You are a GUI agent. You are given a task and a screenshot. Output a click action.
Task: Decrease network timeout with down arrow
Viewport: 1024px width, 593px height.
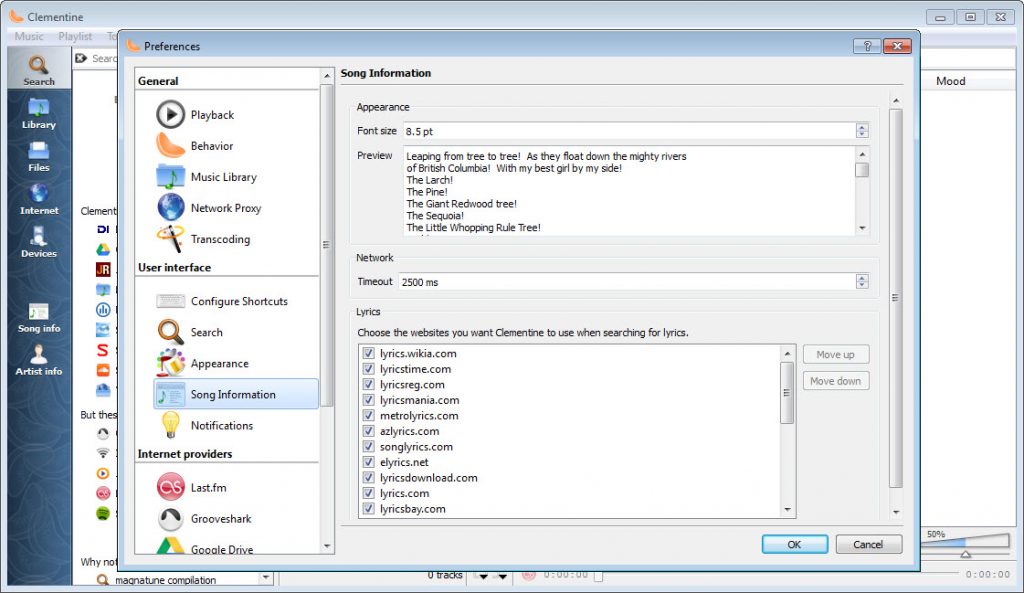tap(862, 285)
